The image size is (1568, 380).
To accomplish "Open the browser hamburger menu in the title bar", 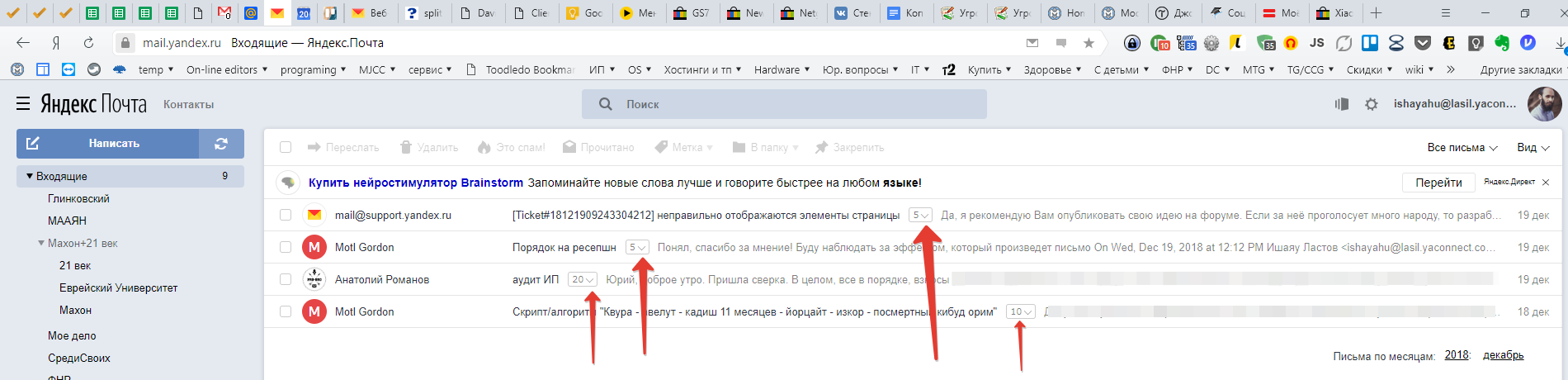I will coord(1446,13).
